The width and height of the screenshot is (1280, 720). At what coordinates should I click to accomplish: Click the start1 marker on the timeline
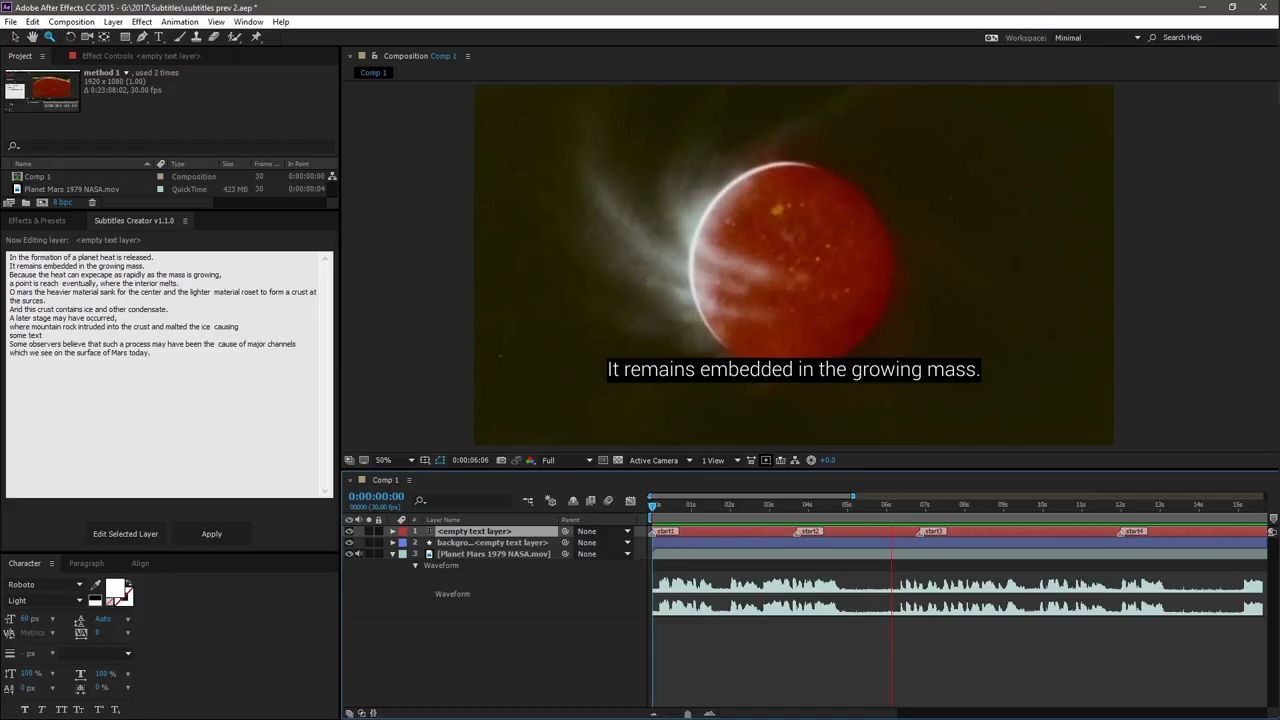[x=663, y=531]
